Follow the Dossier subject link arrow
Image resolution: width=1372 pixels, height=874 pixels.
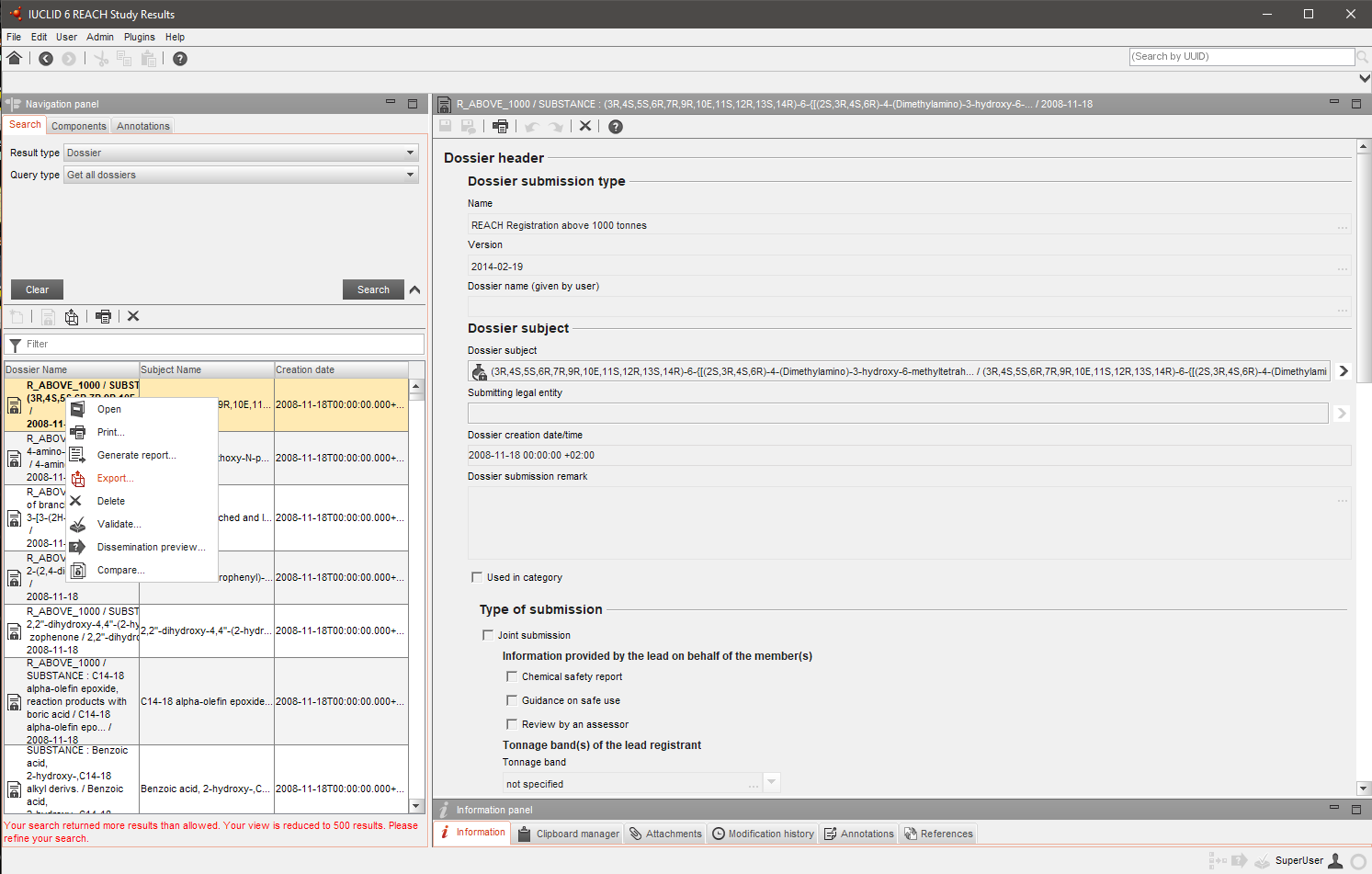[1344, 371]
